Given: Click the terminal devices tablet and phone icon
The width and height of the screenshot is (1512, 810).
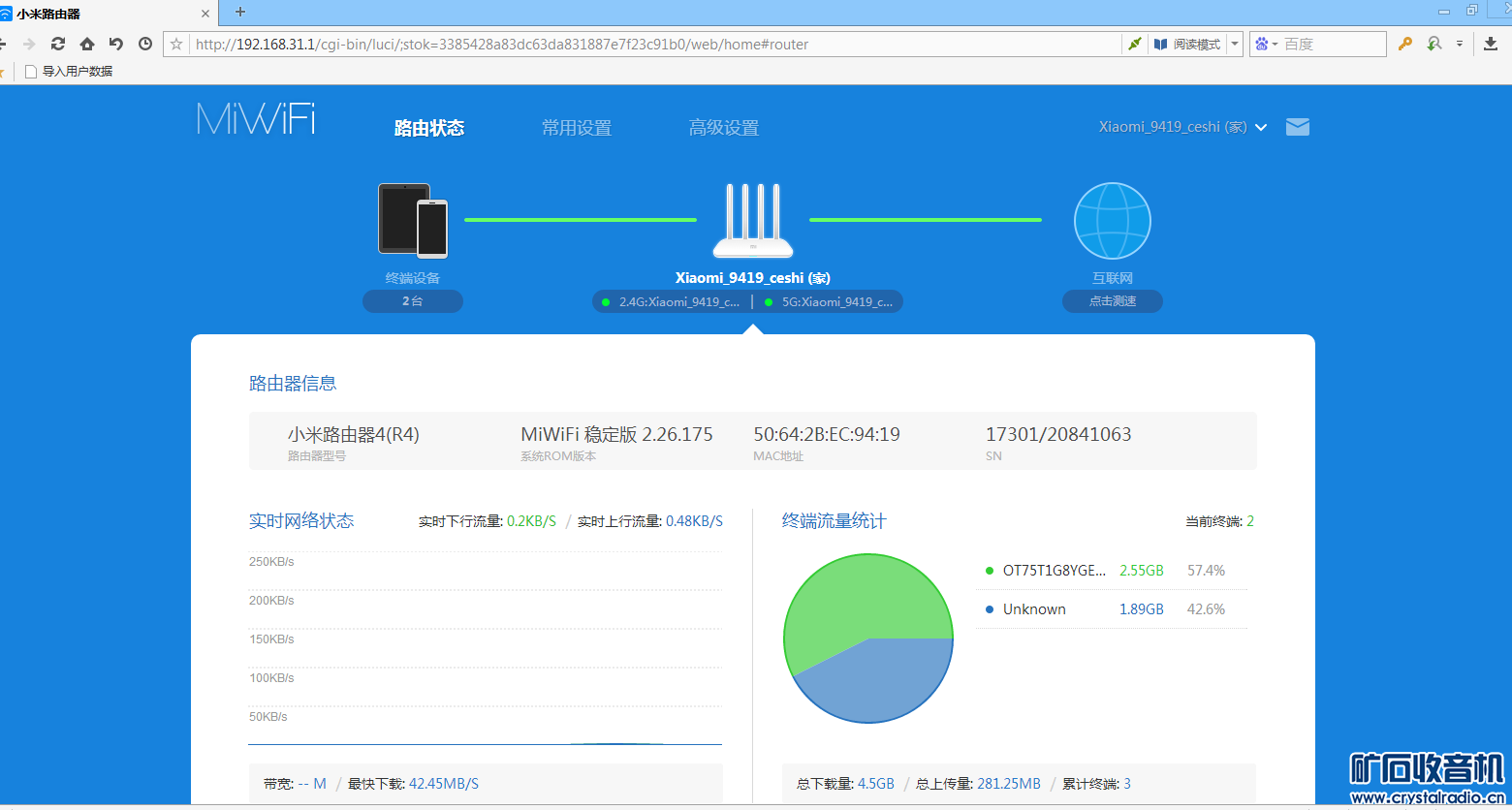Looking at the screenshot, I should (414, 221).
